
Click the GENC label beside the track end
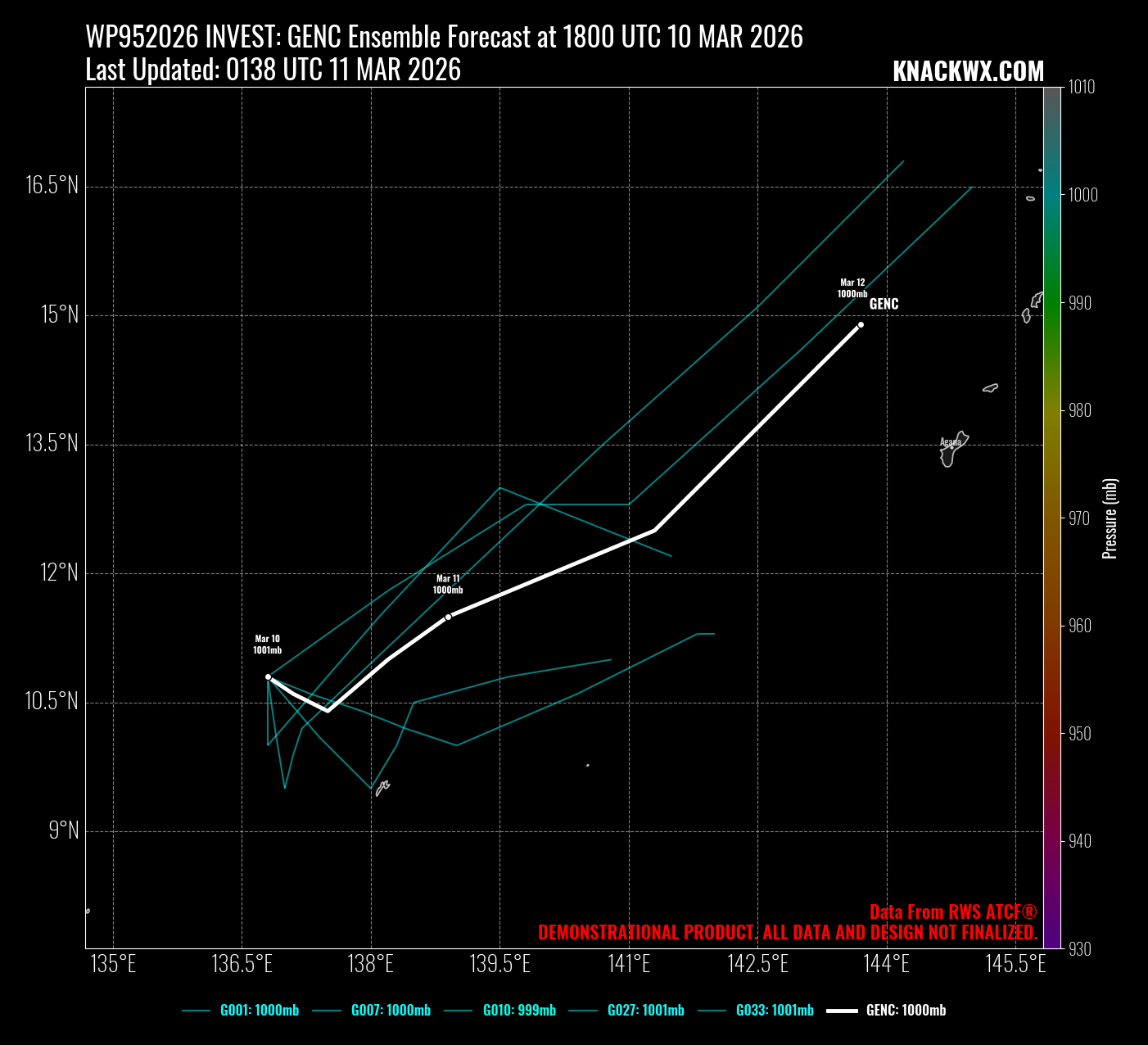[x=884, y=304]
